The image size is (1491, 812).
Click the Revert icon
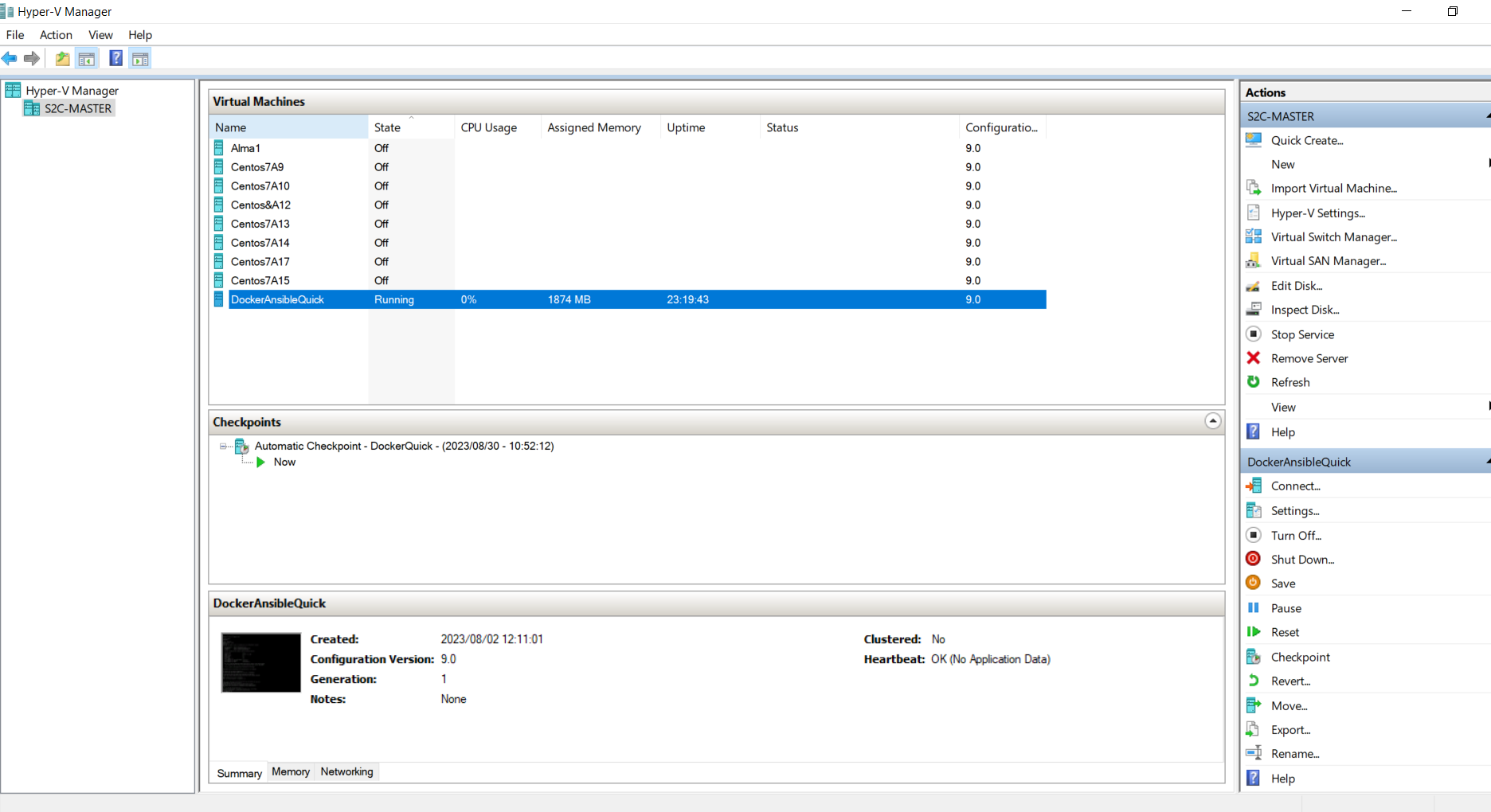[1254, 681]
